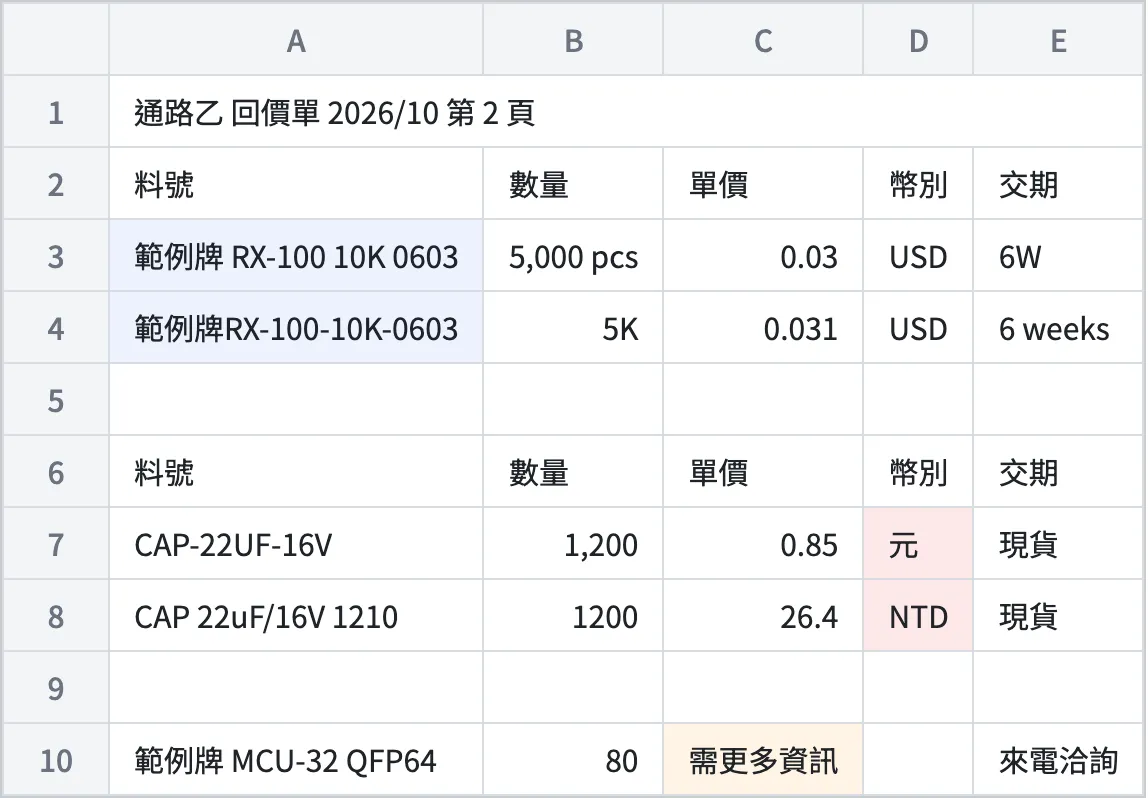Click 幣別 header in row 6

[x=918, y=471]
